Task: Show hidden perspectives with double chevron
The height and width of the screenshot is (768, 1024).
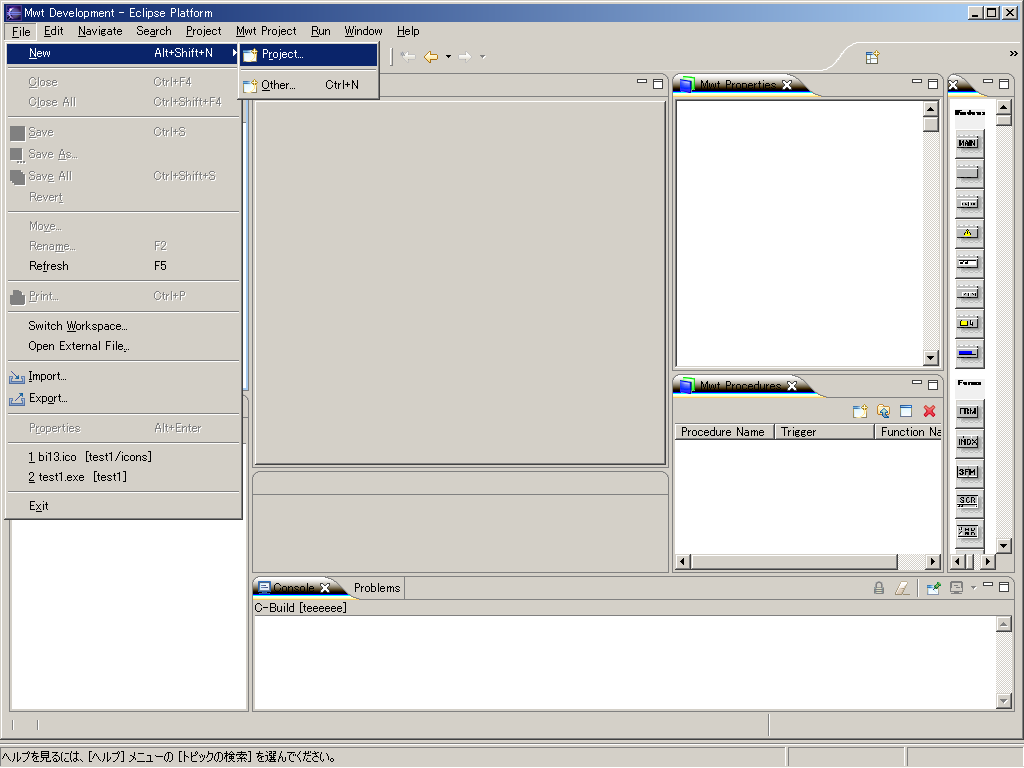Action: (x=1013, y=54)
